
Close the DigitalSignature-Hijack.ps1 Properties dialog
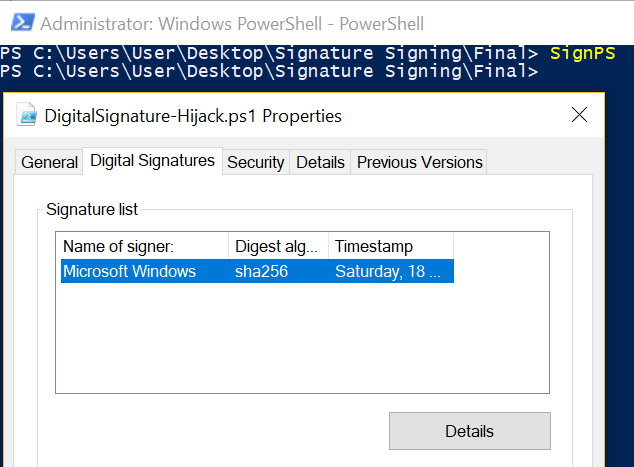coord(579,115)
